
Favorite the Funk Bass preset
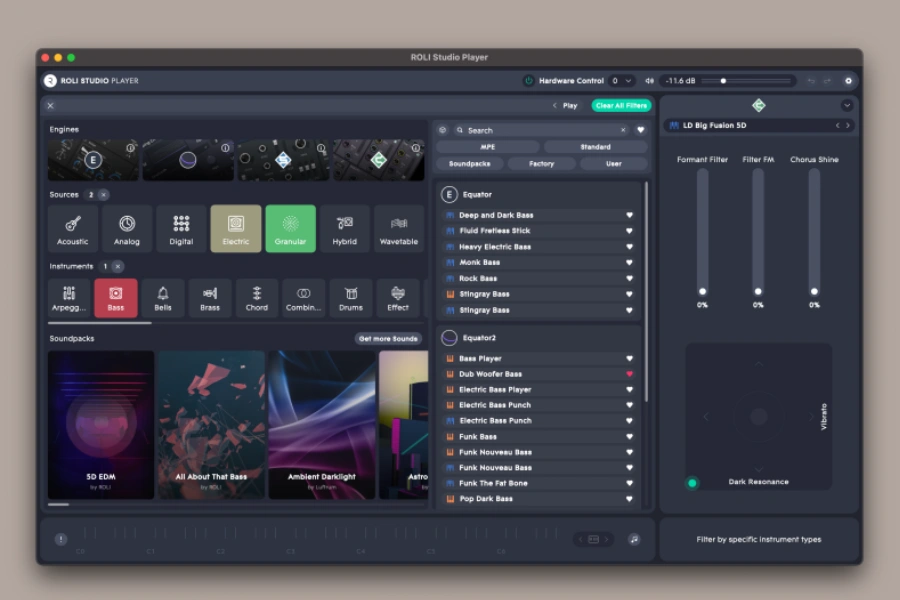[x=630, y=437]
